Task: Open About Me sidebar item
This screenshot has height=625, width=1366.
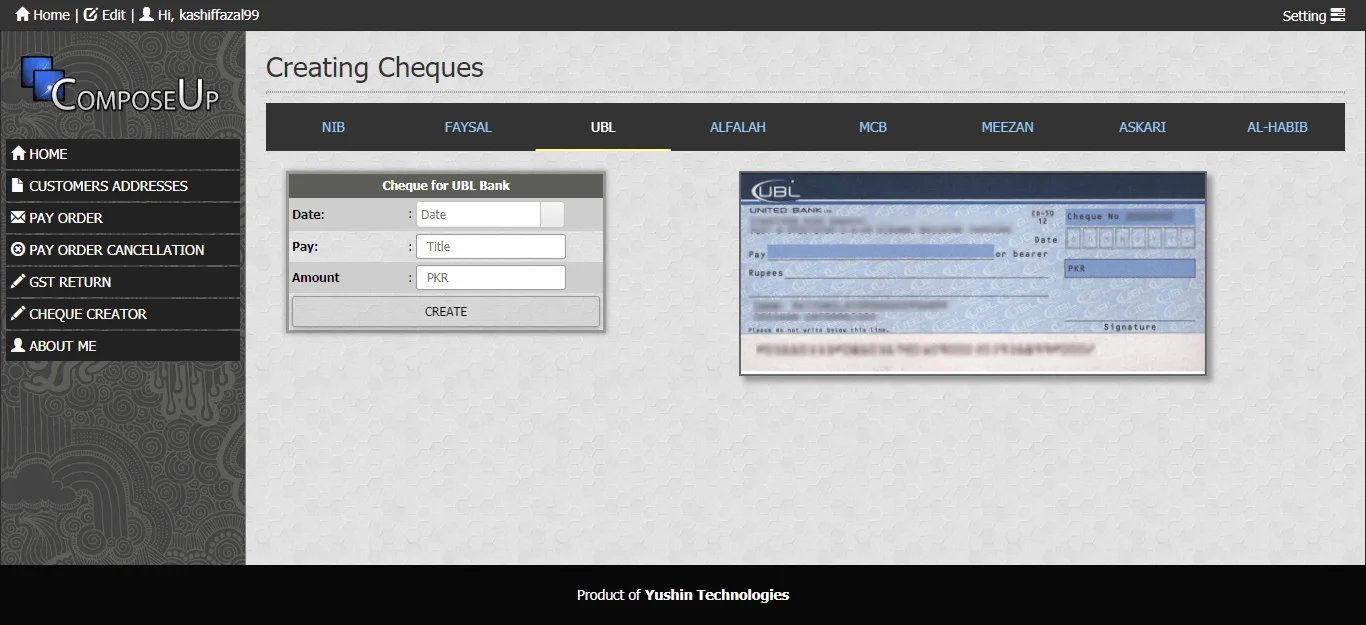Action: 63,346
